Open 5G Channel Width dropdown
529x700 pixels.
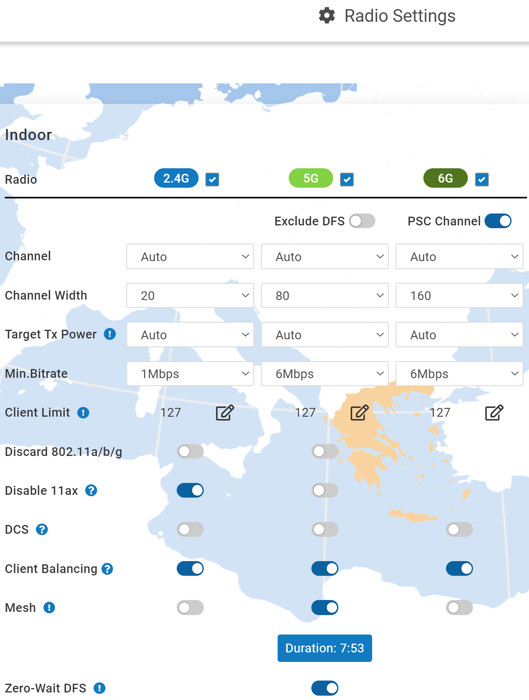click(x=325, y=296)
